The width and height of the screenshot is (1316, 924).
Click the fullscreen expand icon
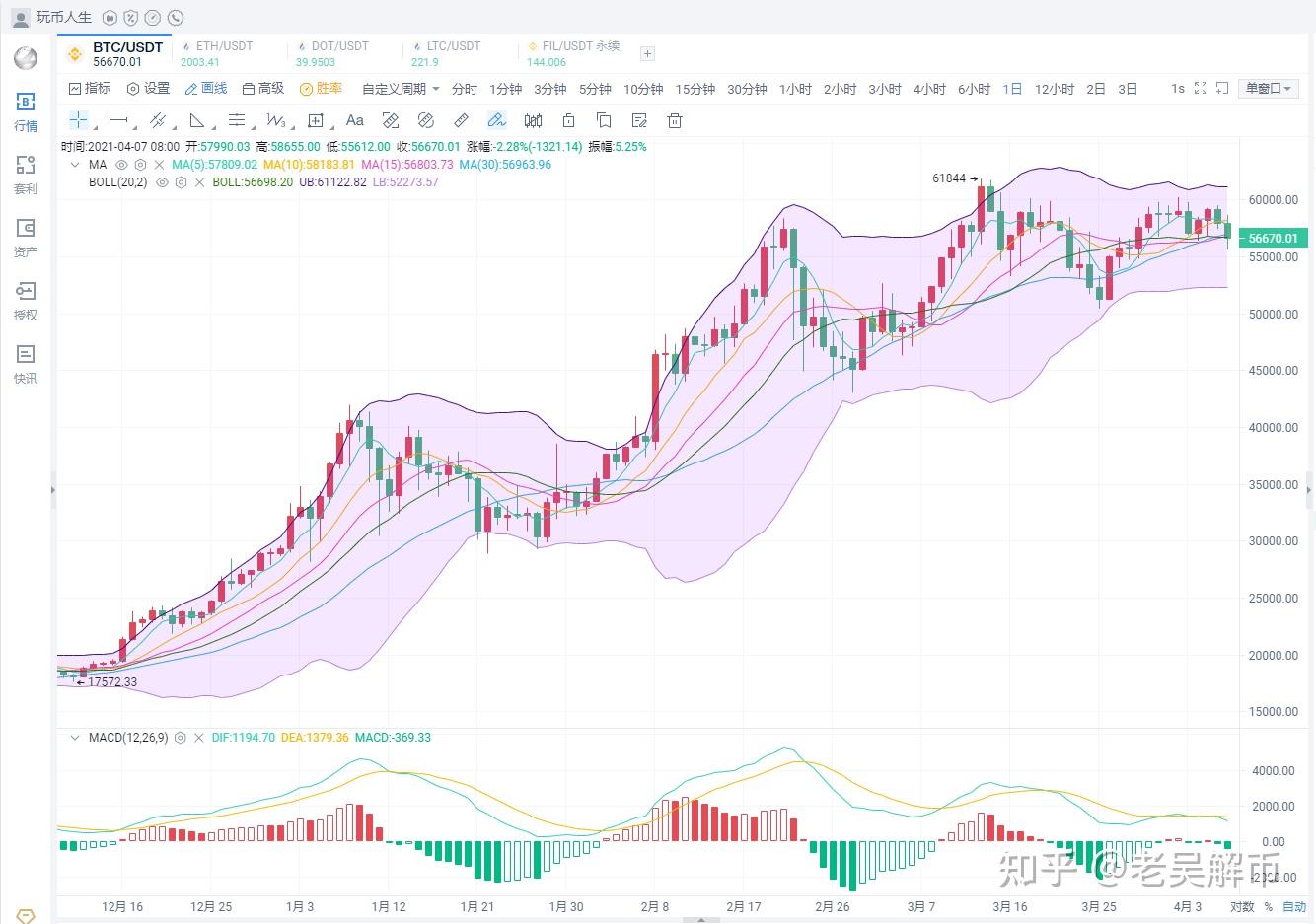pos(1201,88)
